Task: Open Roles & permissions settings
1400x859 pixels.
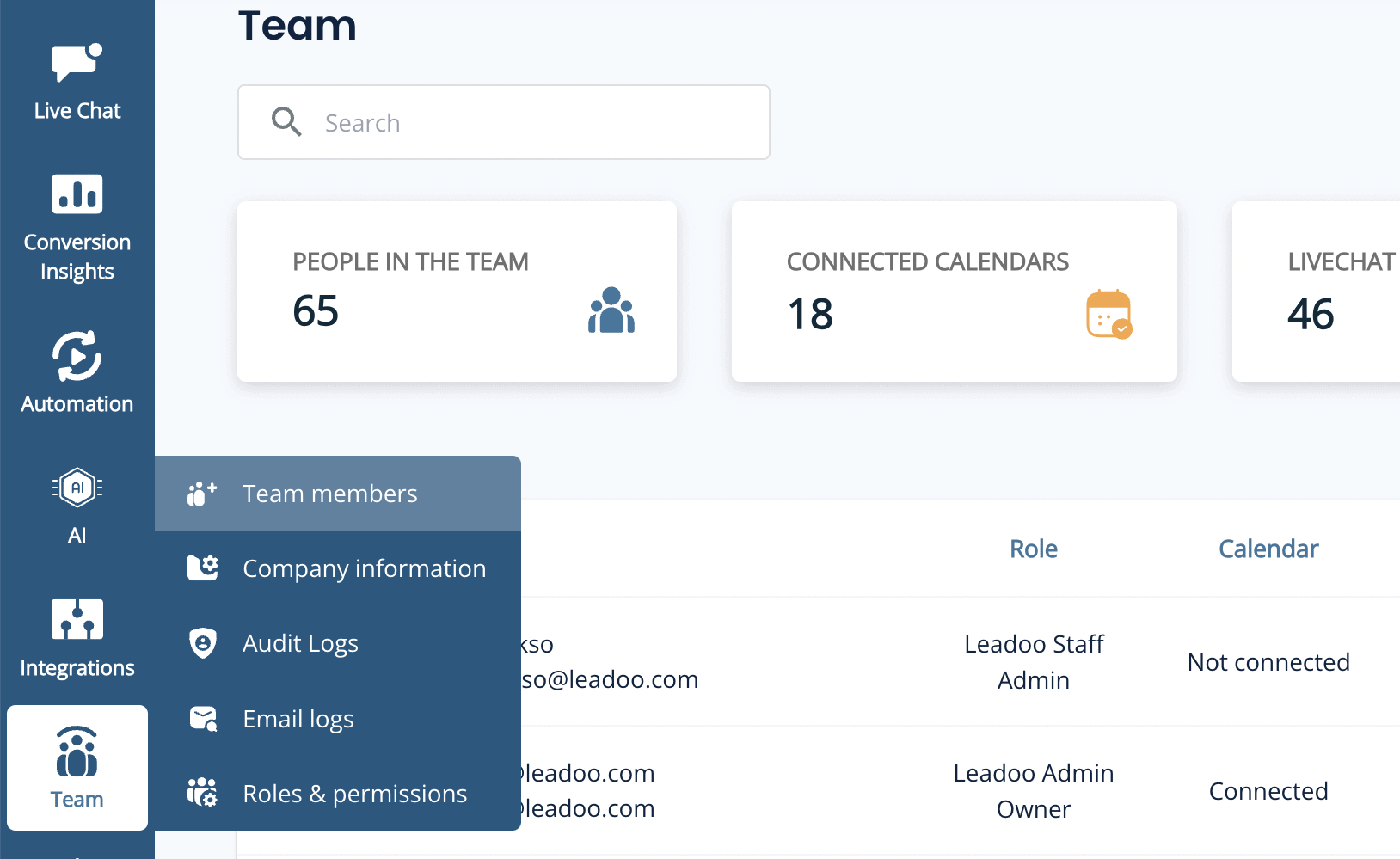Action: [354, 793]
